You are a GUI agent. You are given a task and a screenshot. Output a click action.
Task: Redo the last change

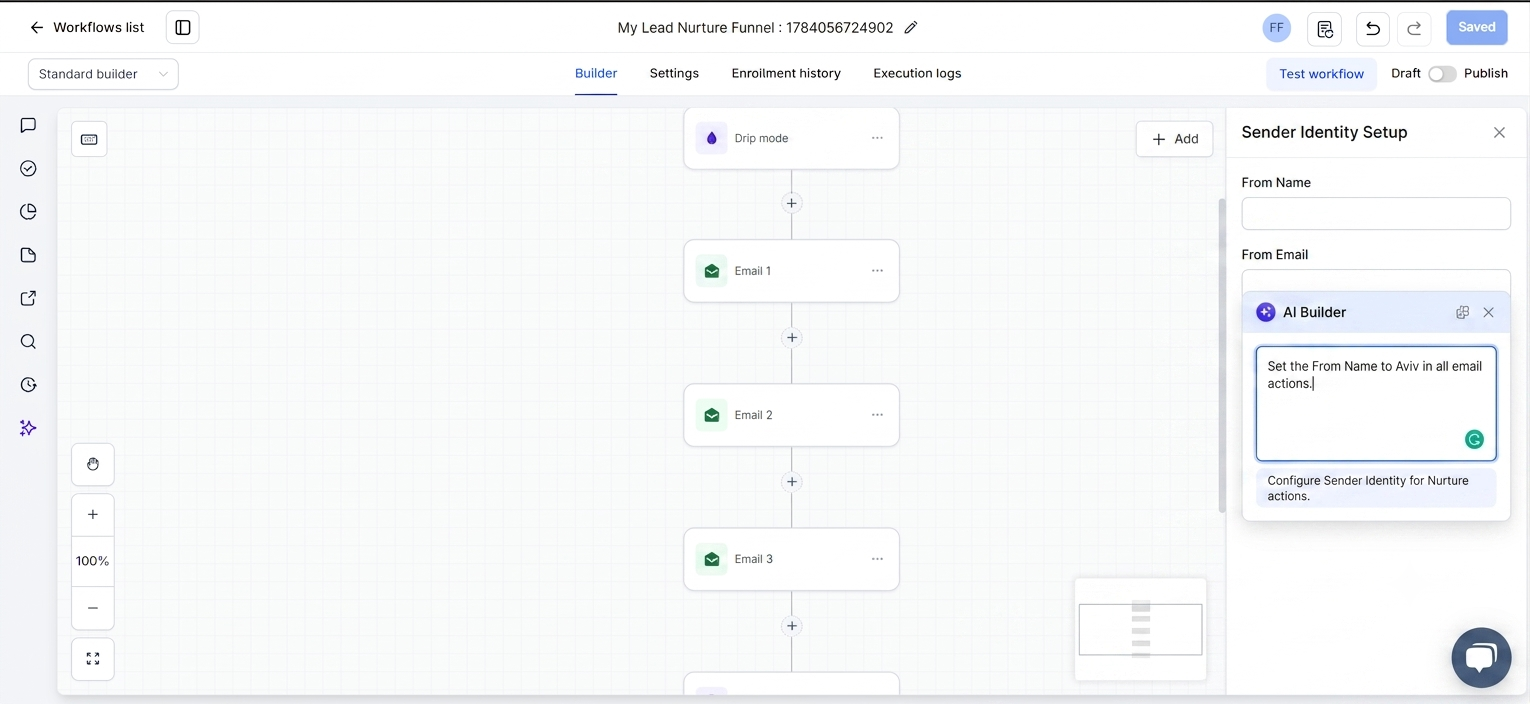[x=1414, y=28]
